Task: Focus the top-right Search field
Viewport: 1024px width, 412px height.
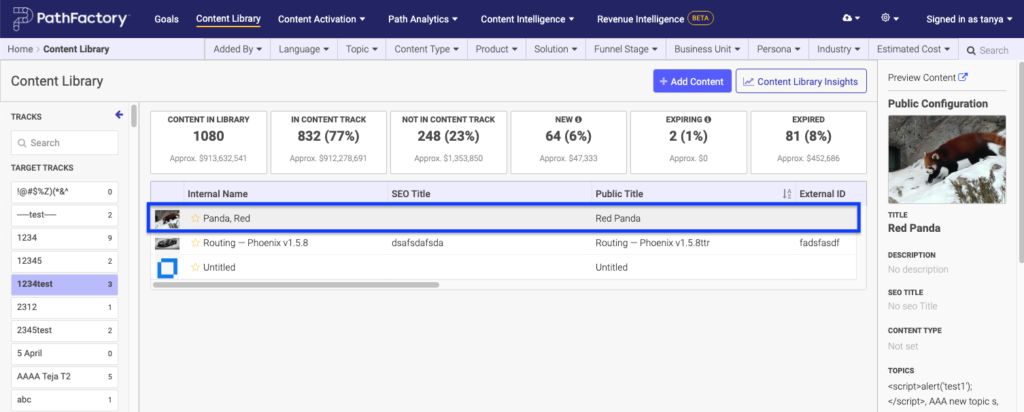Action: (993, 50)
